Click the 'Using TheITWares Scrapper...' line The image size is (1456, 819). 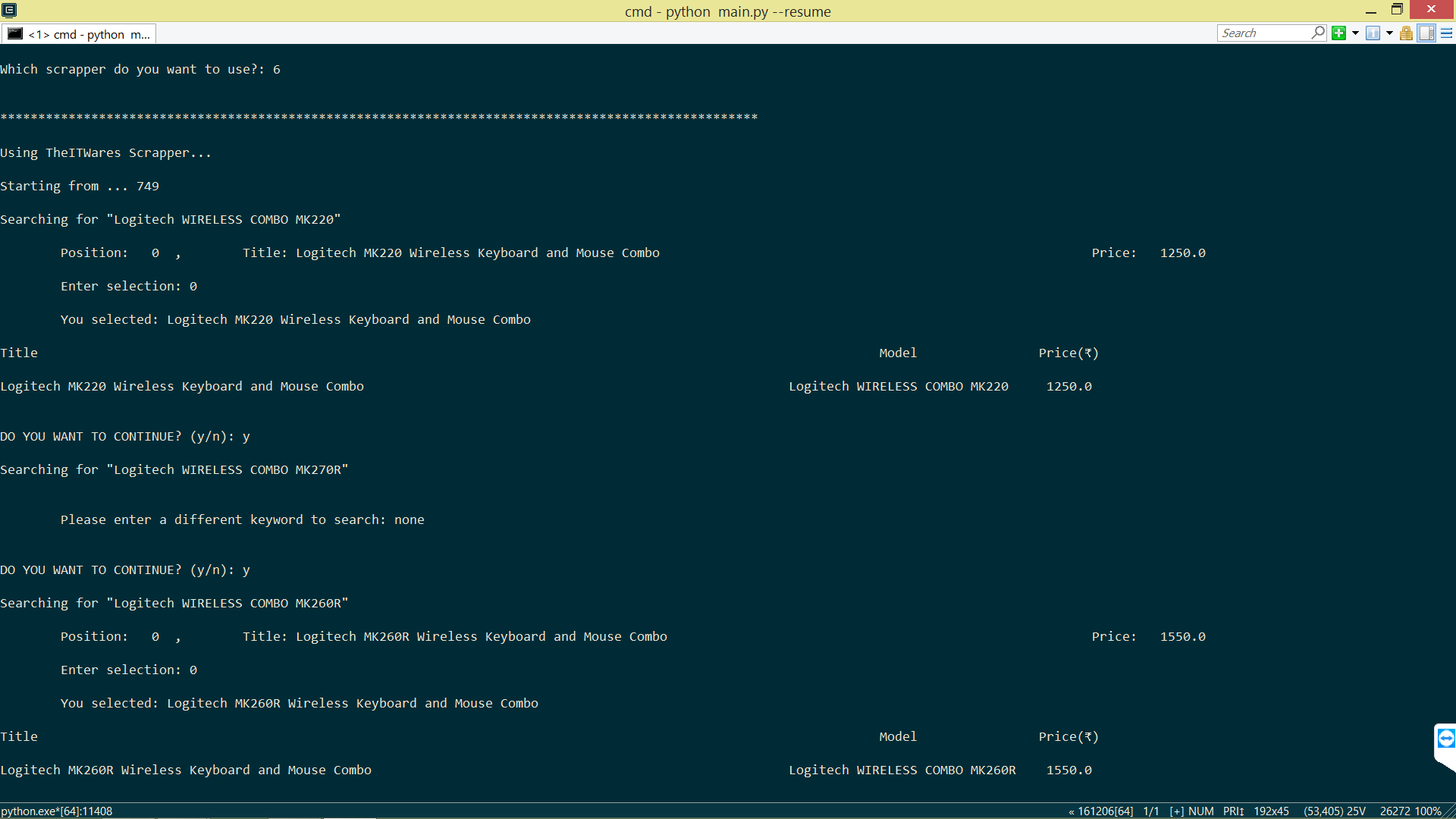point(105,152)
